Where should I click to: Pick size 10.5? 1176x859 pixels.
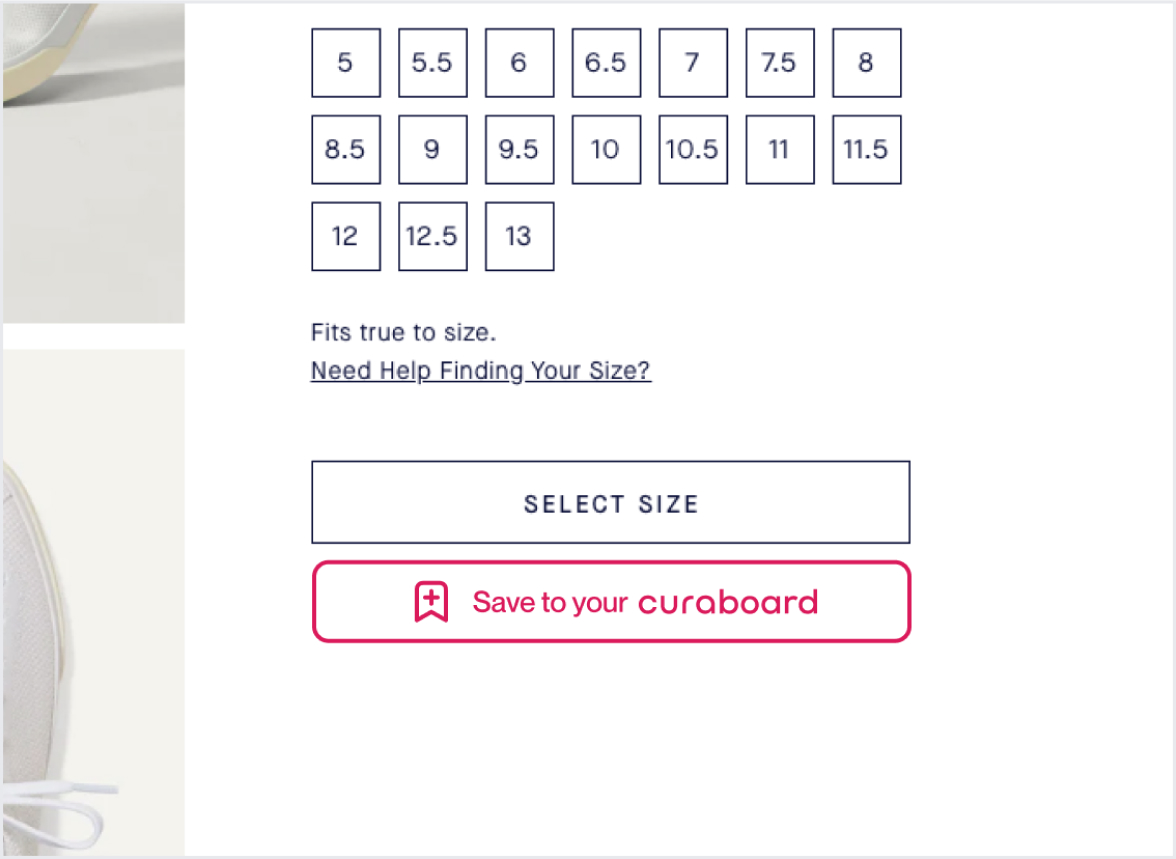[x=693, y=149]
